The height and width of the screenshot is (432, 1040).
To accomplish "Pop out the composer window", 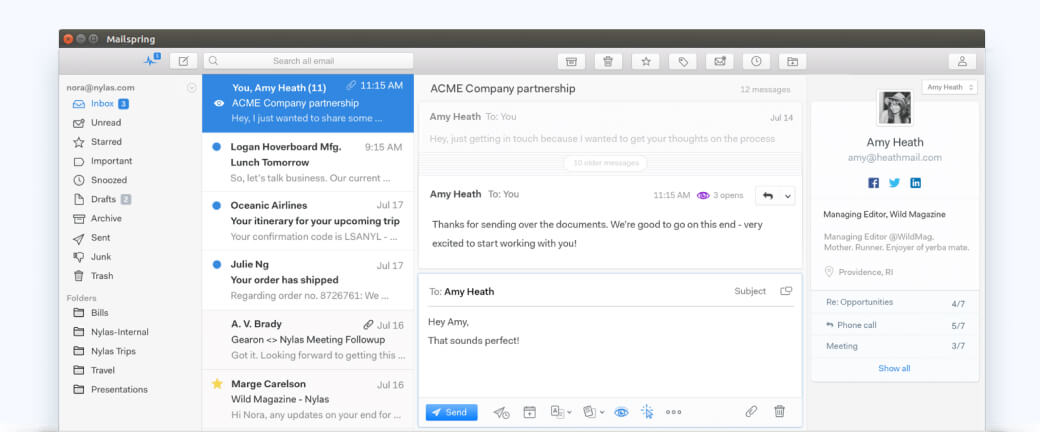I will pyautogui.click(x=786, y=291).
